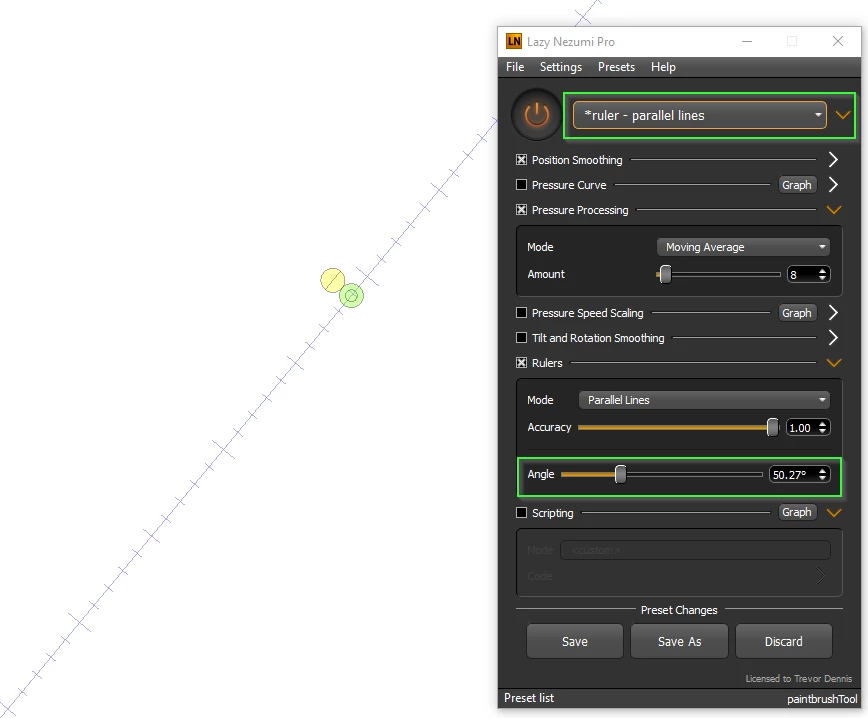Enable Pressure Curve checkbox
868x718 pixels.
[x=521, y=185]
